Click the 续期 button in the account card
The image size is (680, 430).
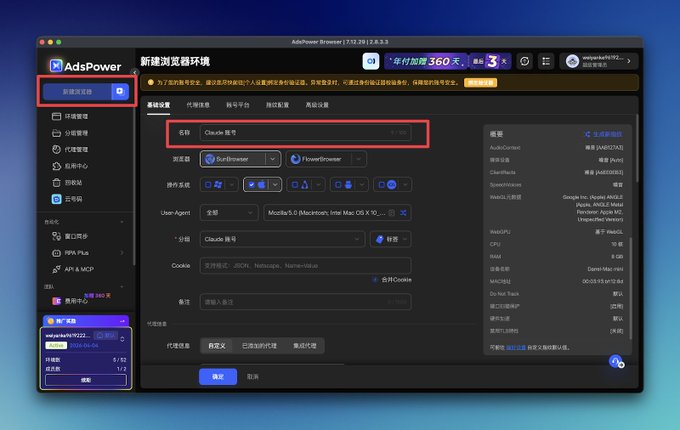click(x=86, y=380)
